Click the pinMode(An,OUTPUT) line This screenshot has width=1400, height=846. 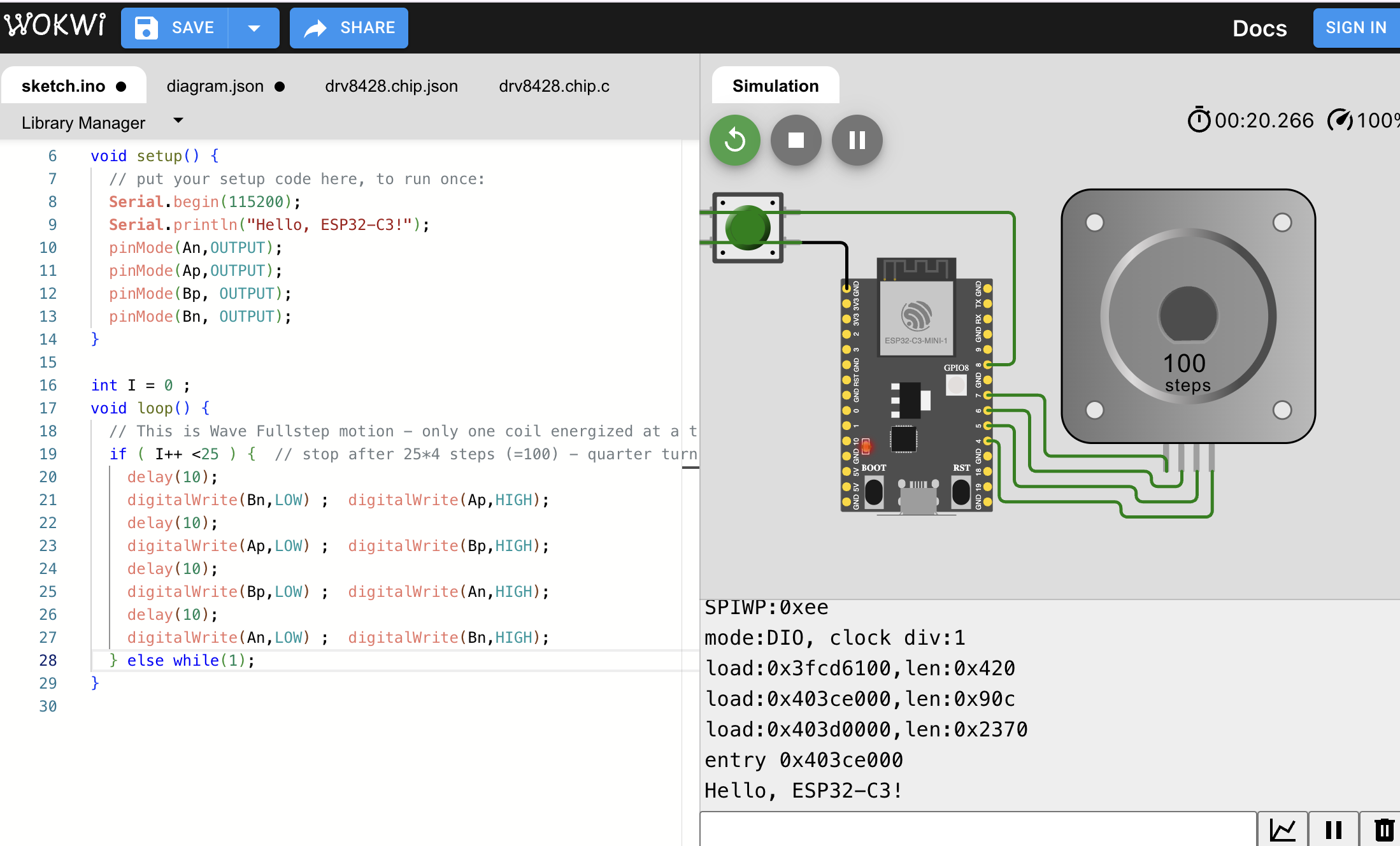pos(195,247)
